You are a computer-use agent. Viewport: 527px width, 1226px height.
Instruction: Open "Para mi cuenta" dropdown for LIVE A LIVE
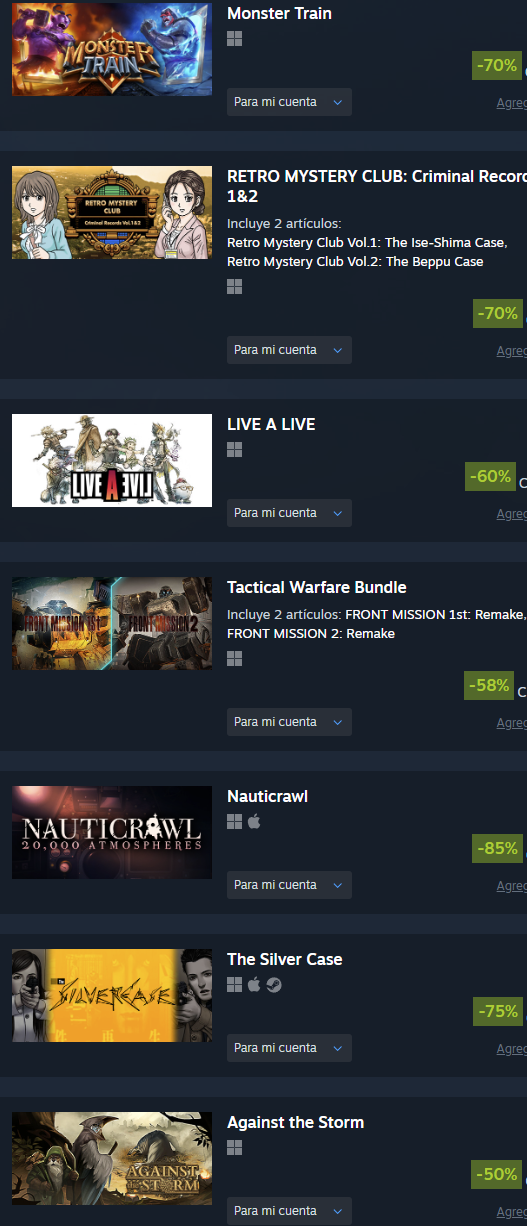point(289,513)
